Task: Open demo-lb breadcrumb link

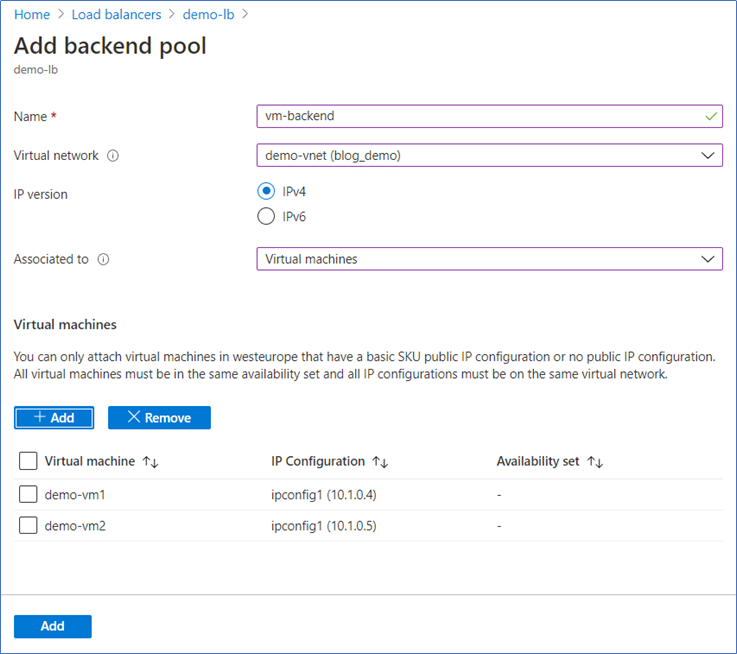Action: click(x=210, y=14)
